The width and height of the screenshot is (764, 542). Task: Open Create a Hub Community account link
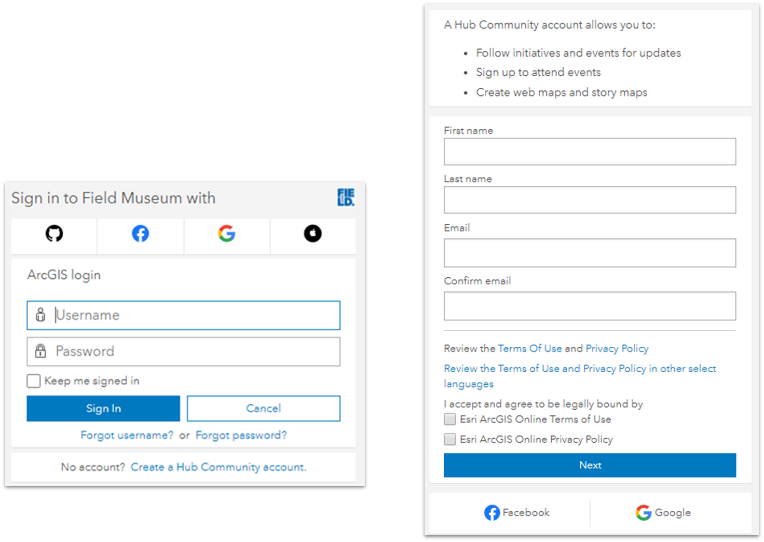point(218,467)
